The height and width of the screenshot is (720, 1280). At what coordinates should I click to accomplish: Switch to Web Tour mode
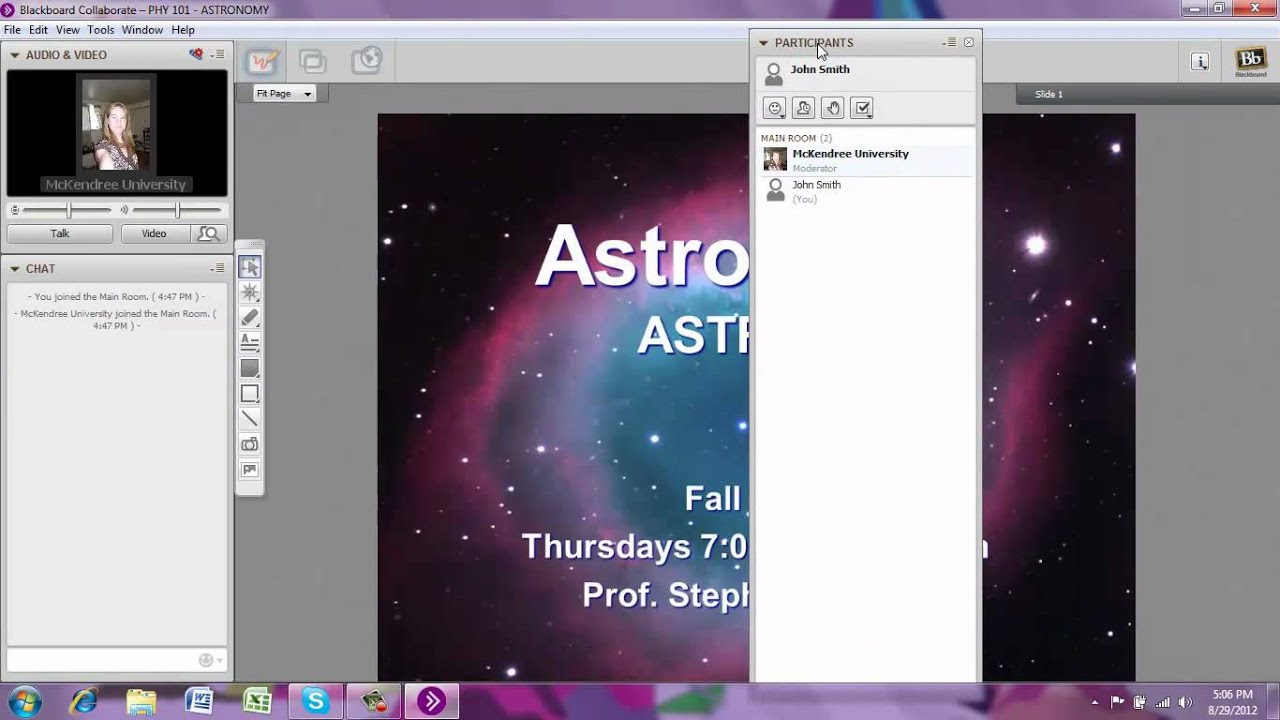(x=367, y=61)
